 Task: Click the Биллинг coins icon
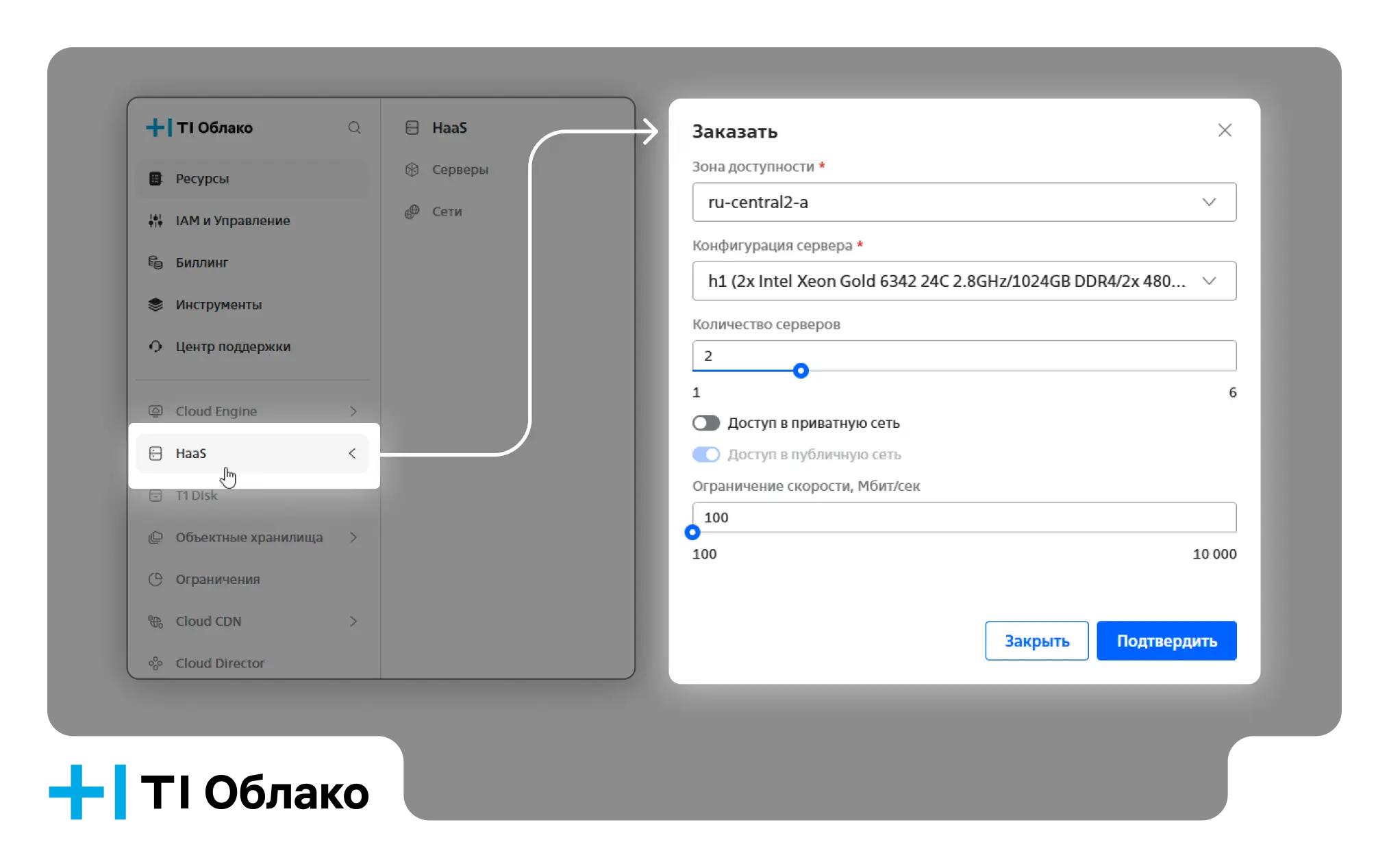(155, 262)
